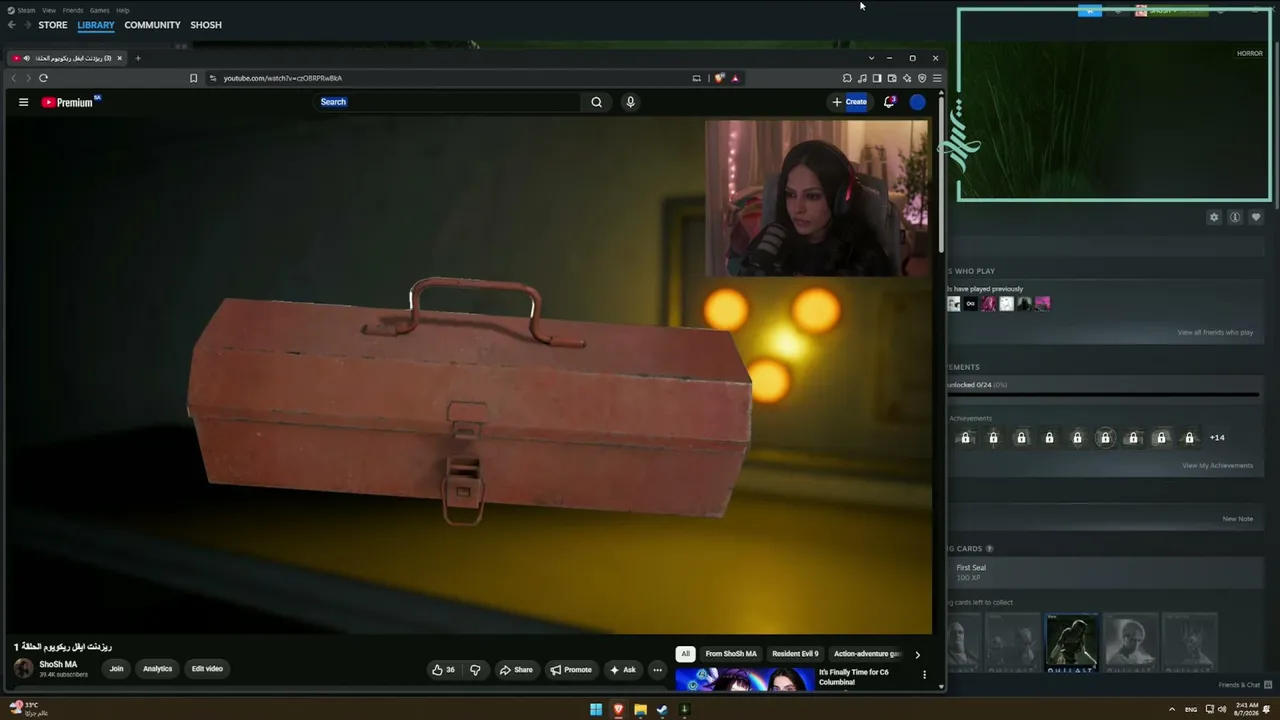The width and height of the screenshot is (1280, 720).
Task: Click the Ask button under video
Action: point(623,670)
